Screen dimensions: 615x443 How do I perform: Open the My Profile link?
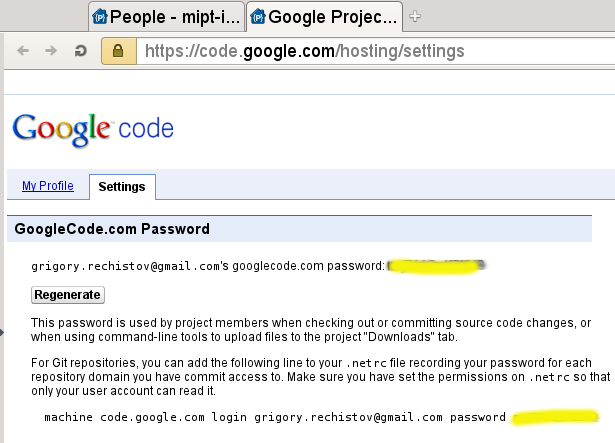coord(48,187)
